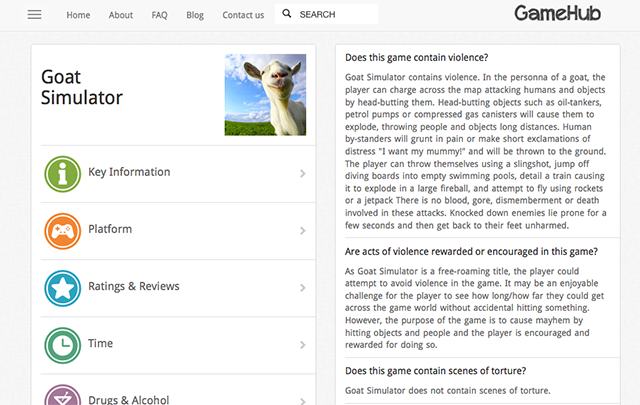Click the paragraph beginning 'Goat Simulator contains violence'
The height and width of the screenshot is (405, 640).
pyautogui.click(x=476, y=151)
